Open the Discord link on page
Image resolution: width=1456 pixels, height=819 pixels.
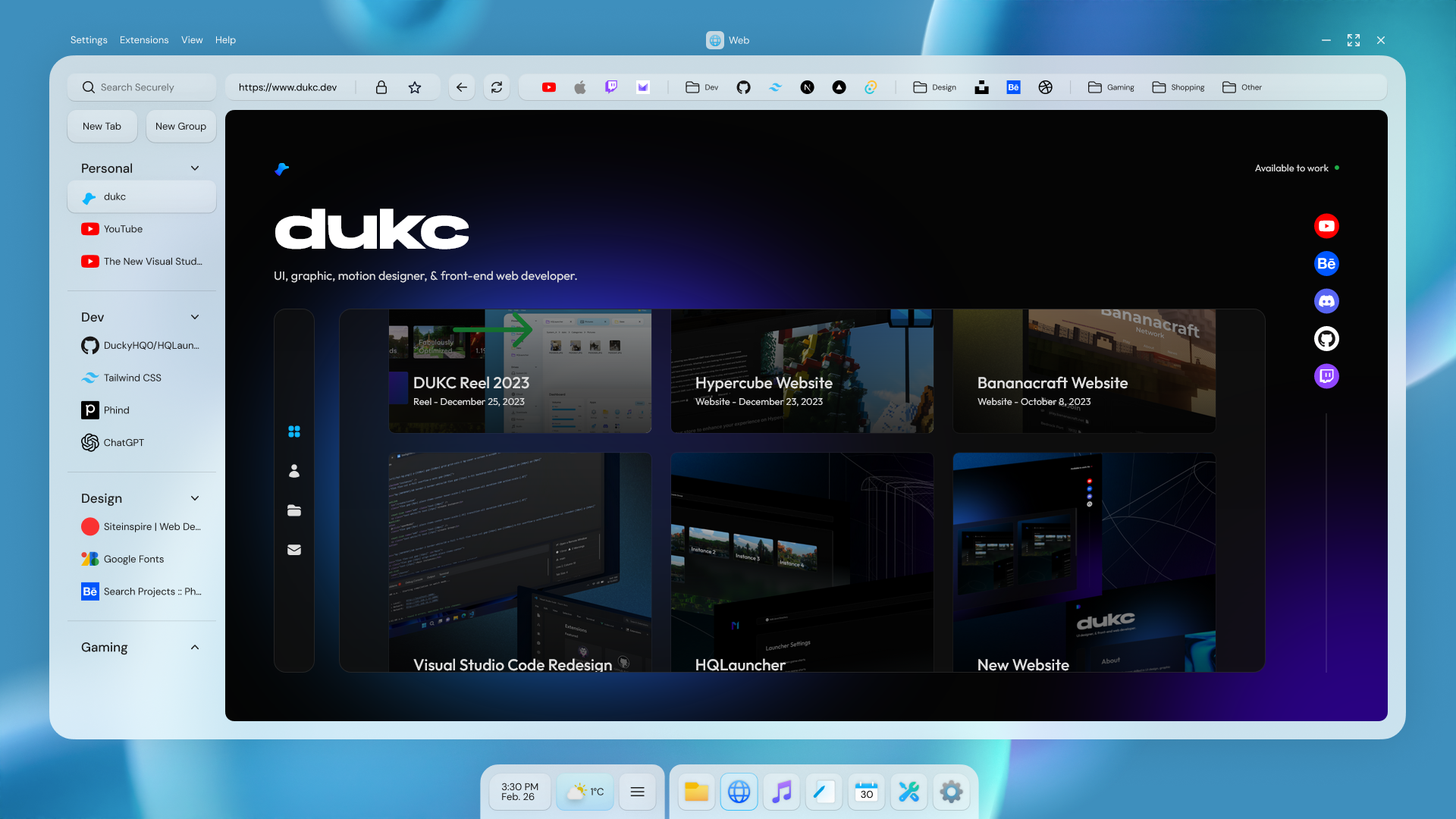[x=1326, y=301]
